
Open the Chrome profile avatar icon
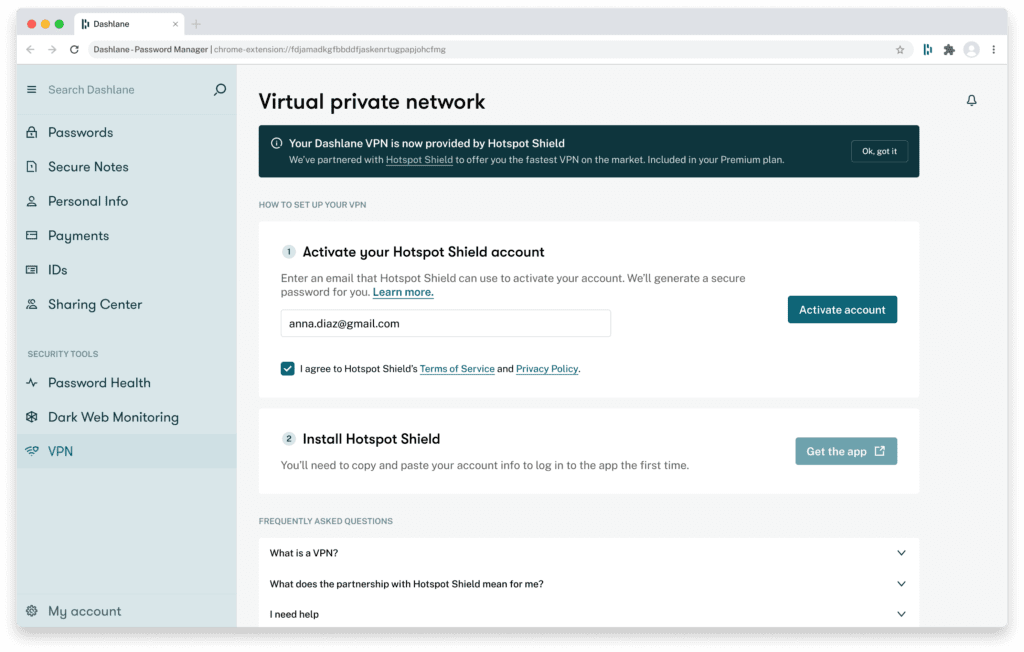tap(971, 49)
